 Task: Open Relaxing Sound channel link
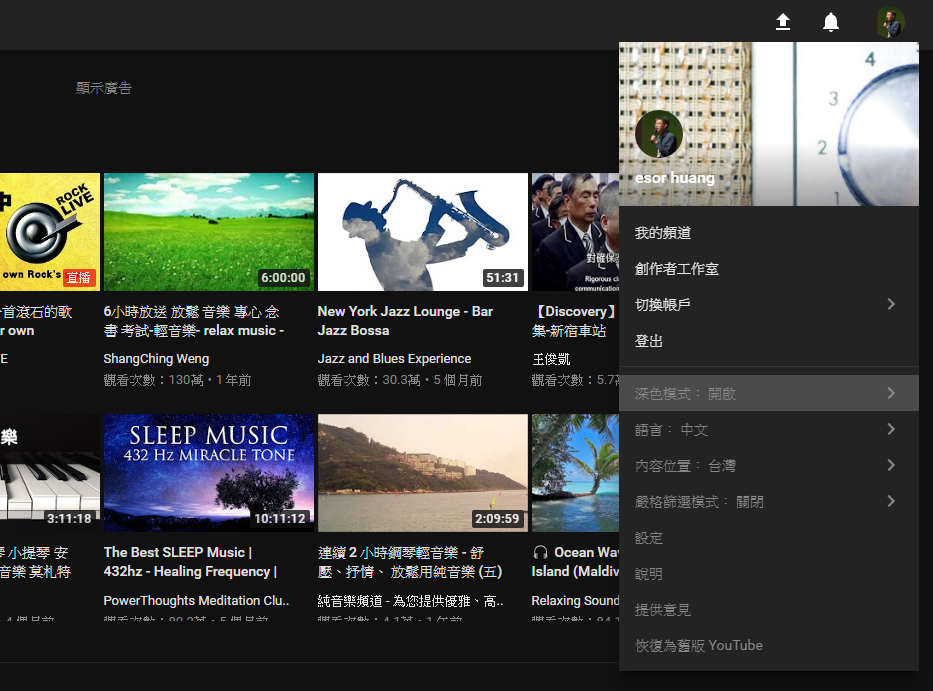tap(575, 601)
